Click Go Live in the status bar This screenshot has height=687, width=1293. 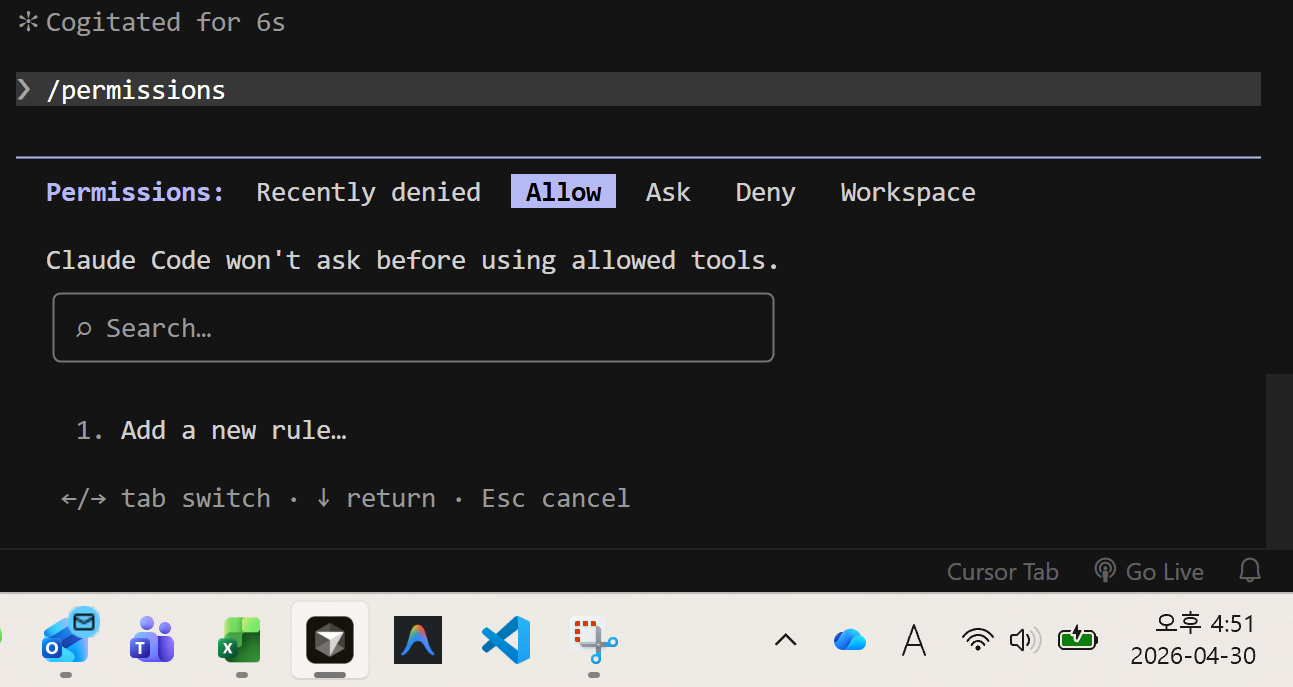click(1149, 571)
